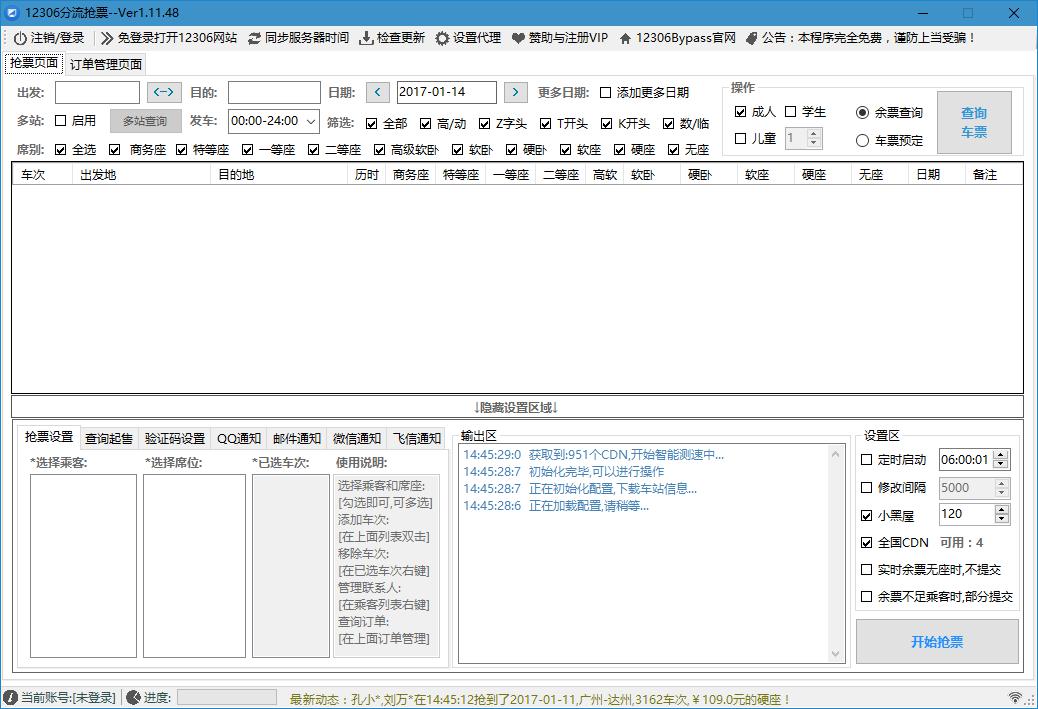Toggle the 高/动 filter checkbox
1038x709 pixels.
click(x=425, y=124)
